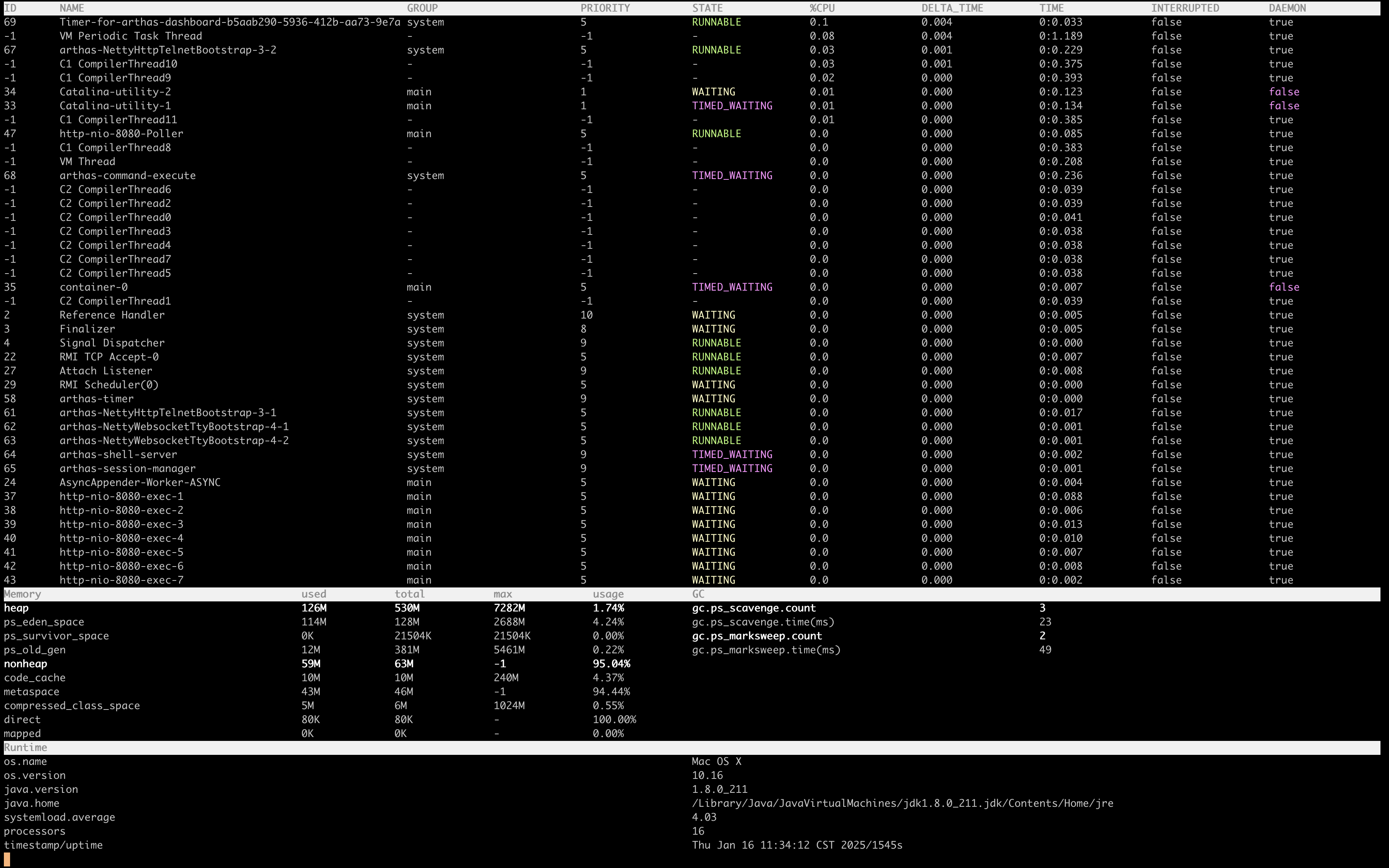Click the Runtime section header
The image size is (1389, 868).
[25, 747]
